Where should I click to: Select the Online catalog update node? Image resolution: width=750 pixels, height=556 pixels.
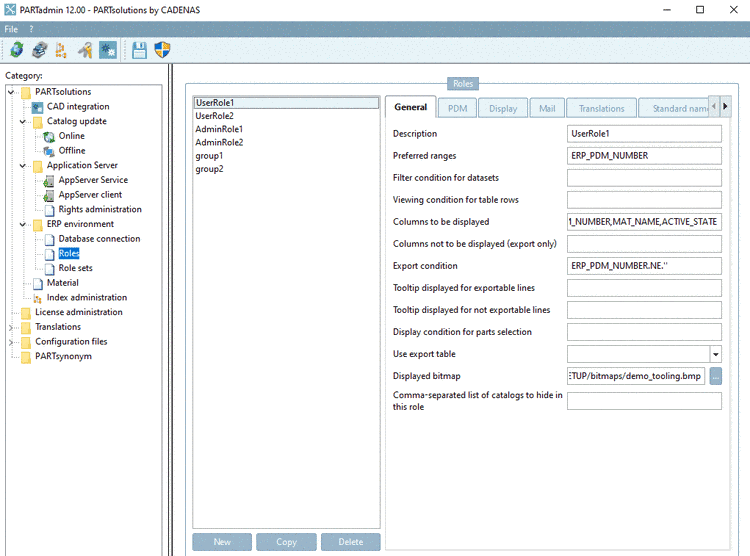71,136
